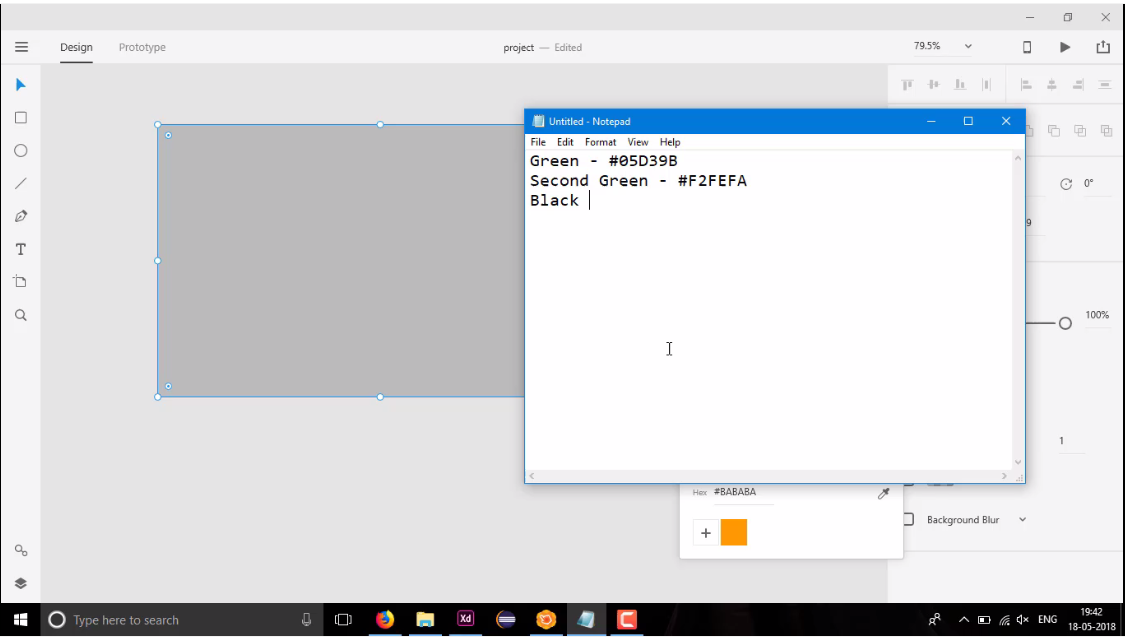Select the Pen tool

pos(20,215)
